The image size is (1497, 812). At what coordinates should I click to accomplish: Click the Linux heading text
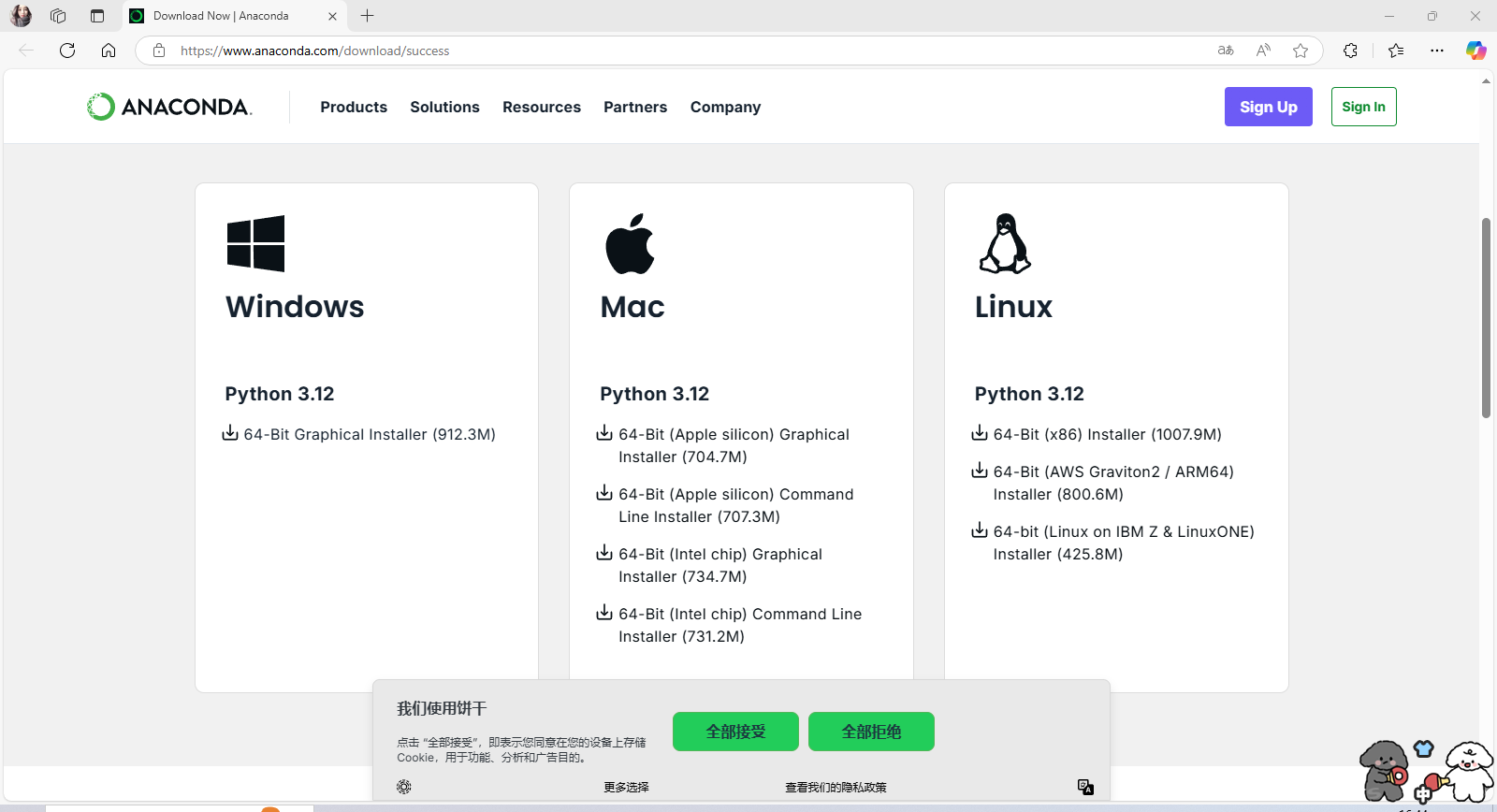1013,307
